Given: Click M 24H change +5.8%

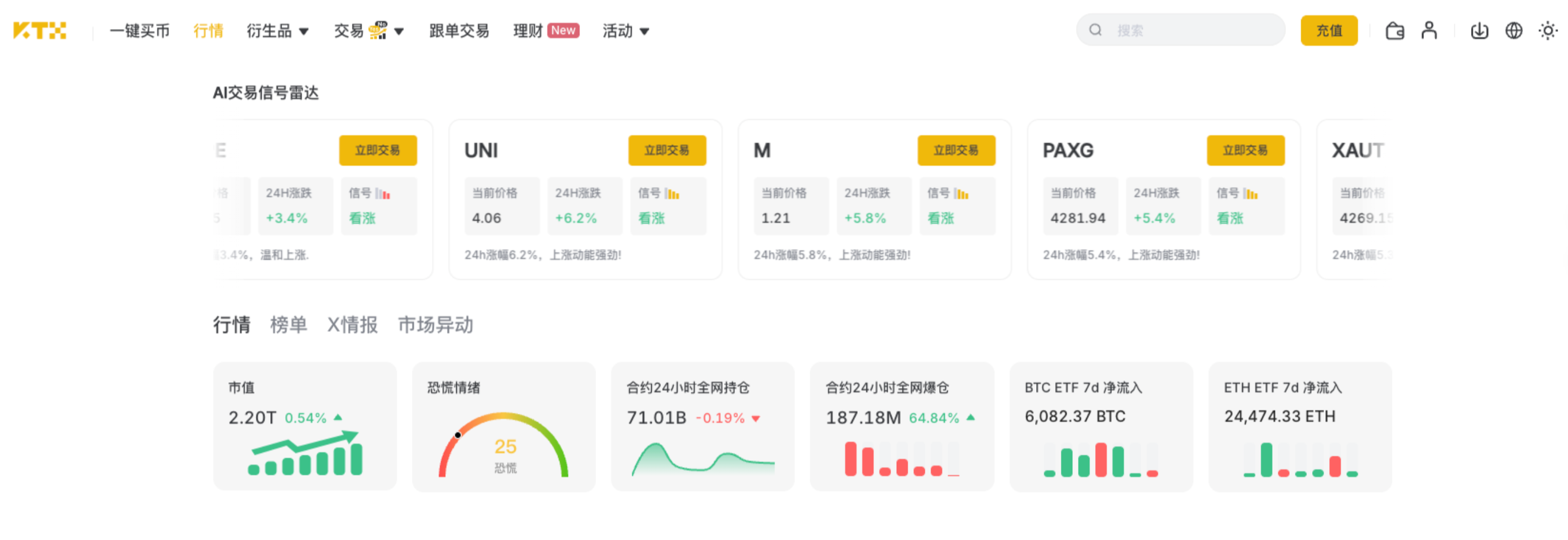Looking at the screenshot, I should 865,218.
